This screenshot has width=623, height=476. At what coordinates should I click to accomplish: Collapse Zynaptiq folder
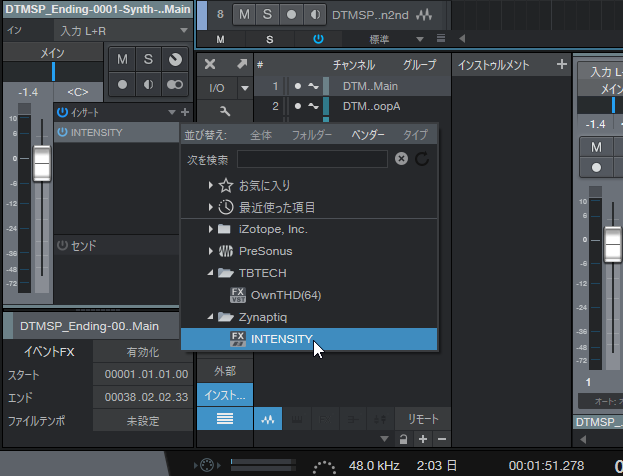coord(210,317)
